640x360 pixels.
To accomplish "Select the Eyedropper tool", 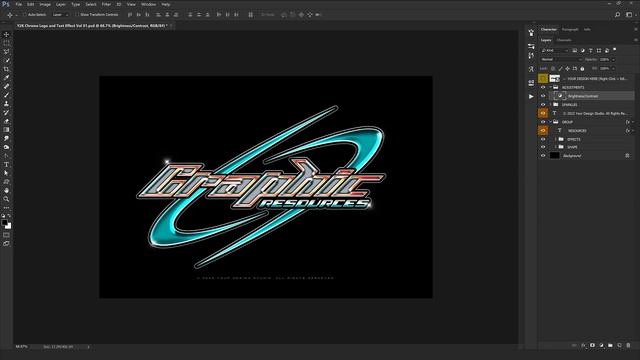I will click(6, 78).
